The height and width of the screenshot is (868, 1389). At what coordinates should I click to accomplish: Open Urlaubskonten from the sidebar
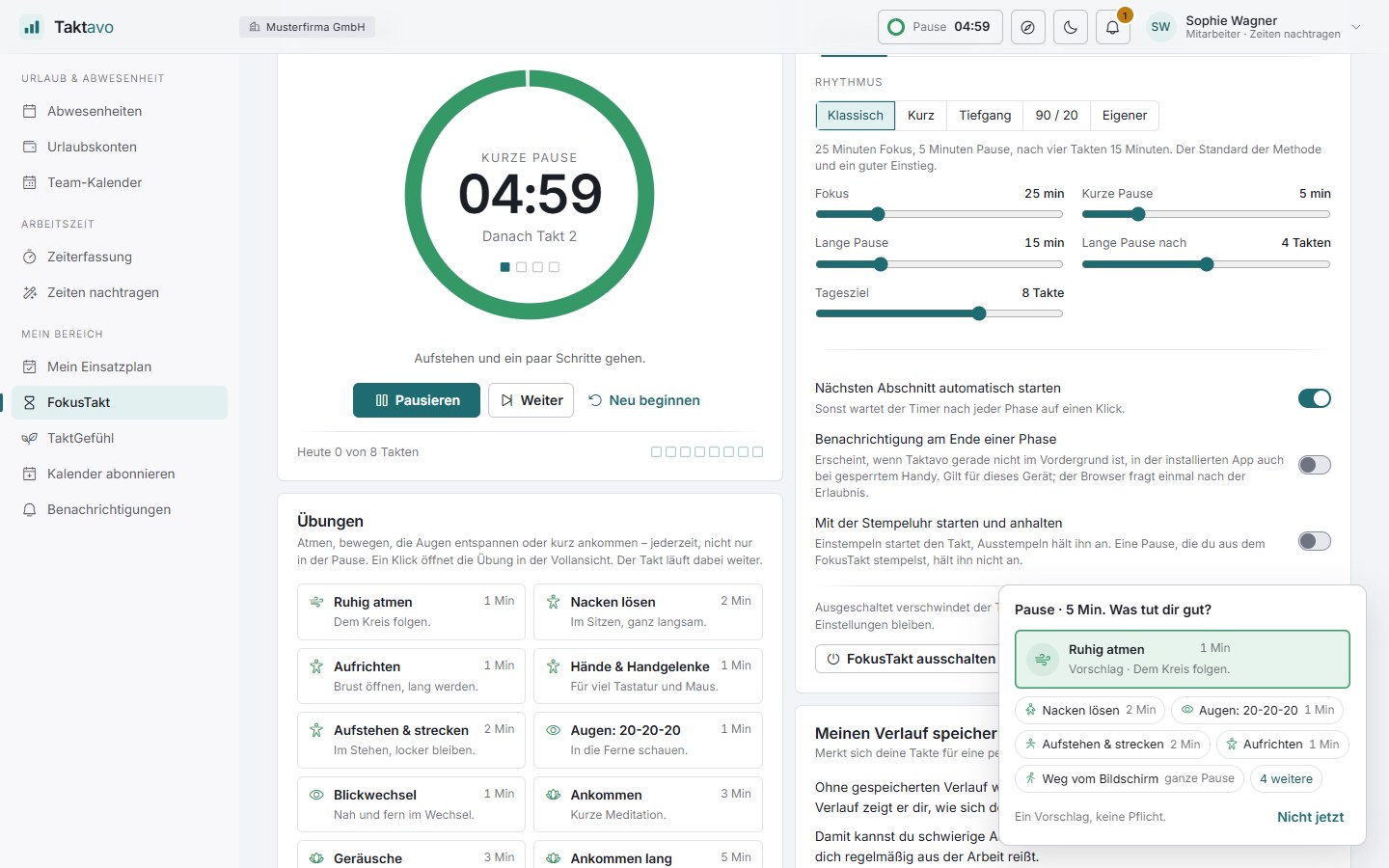tap(120, 147)
